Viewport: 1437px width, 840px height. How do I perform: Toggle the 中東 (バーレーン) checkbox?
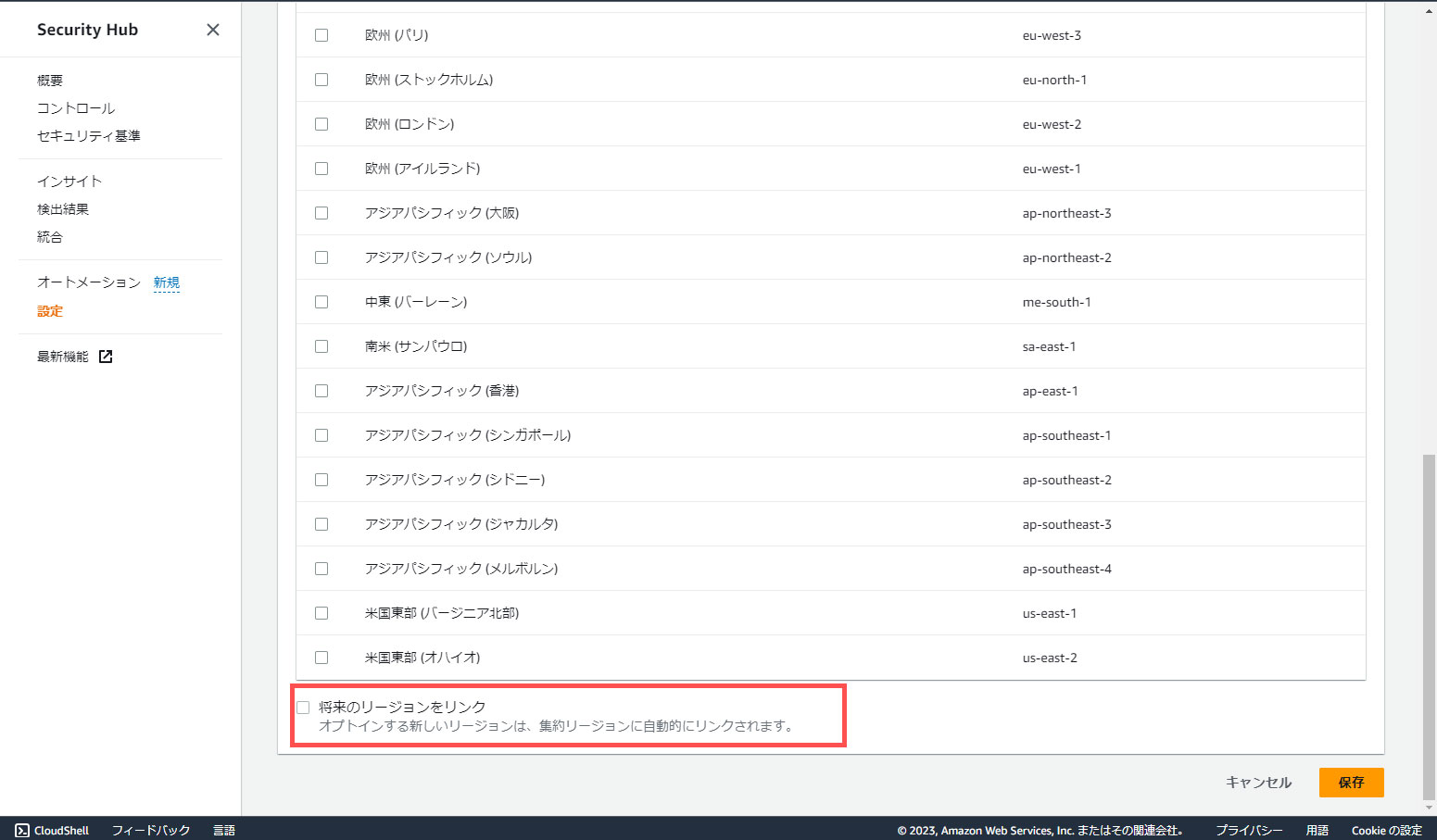click(x=321, y=302)
